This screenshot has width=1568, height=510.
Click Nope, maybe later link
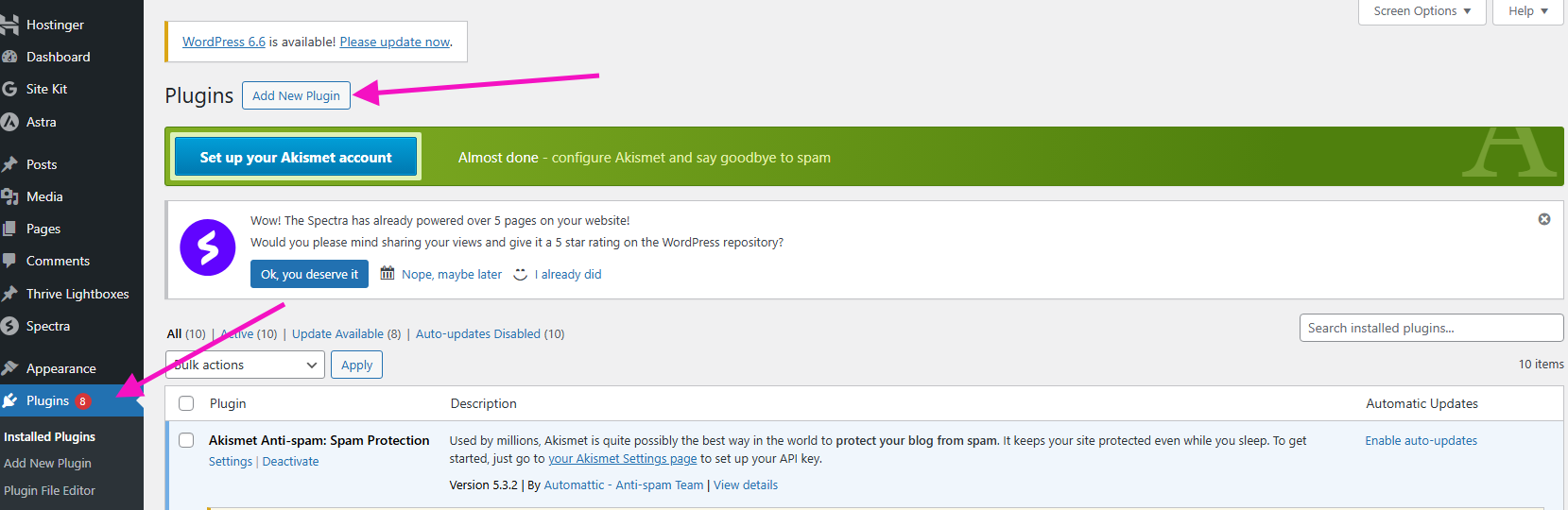pyautogui.click(x=452, y=274)
